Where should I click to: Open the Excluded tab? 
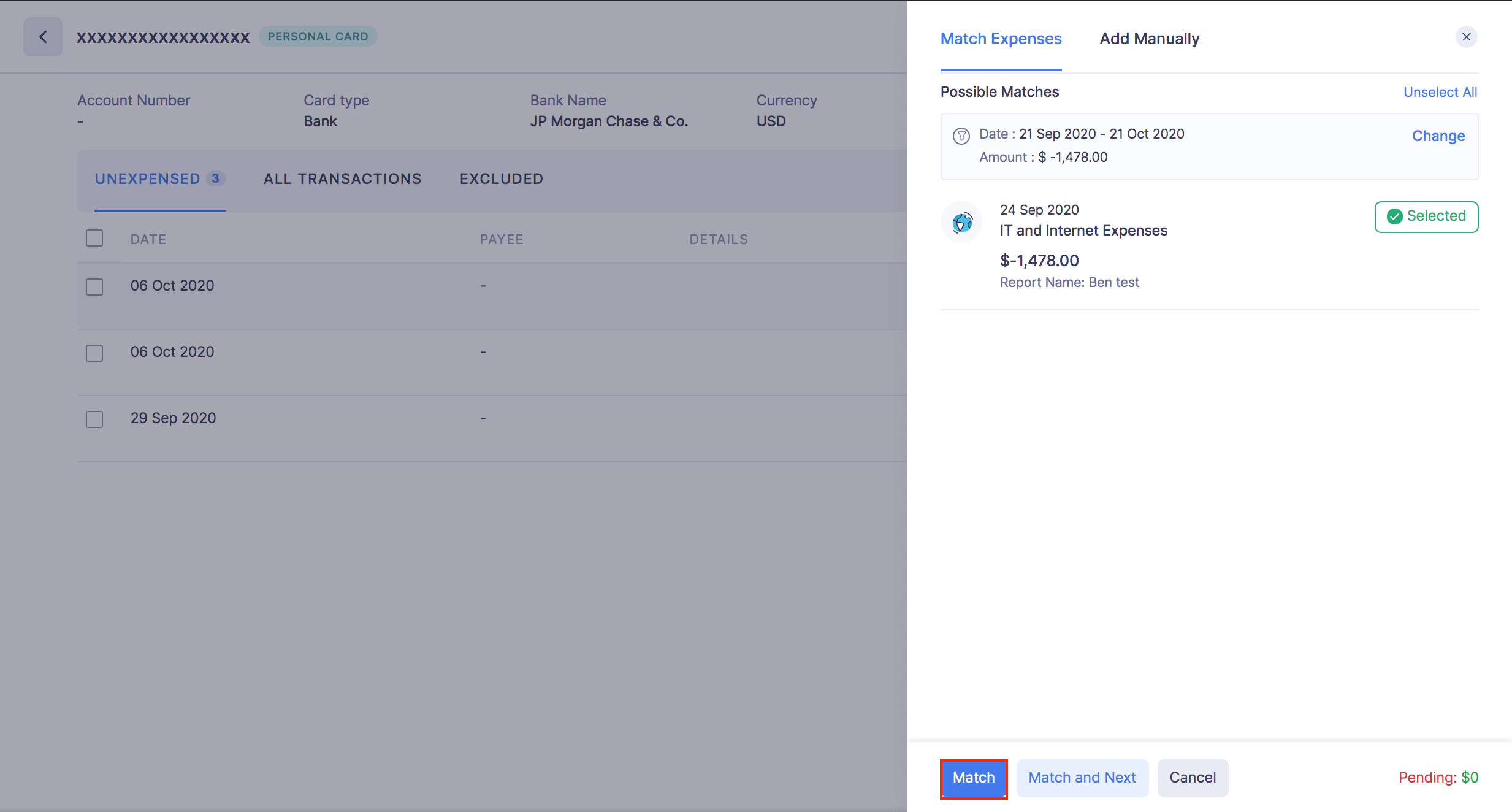501,178
